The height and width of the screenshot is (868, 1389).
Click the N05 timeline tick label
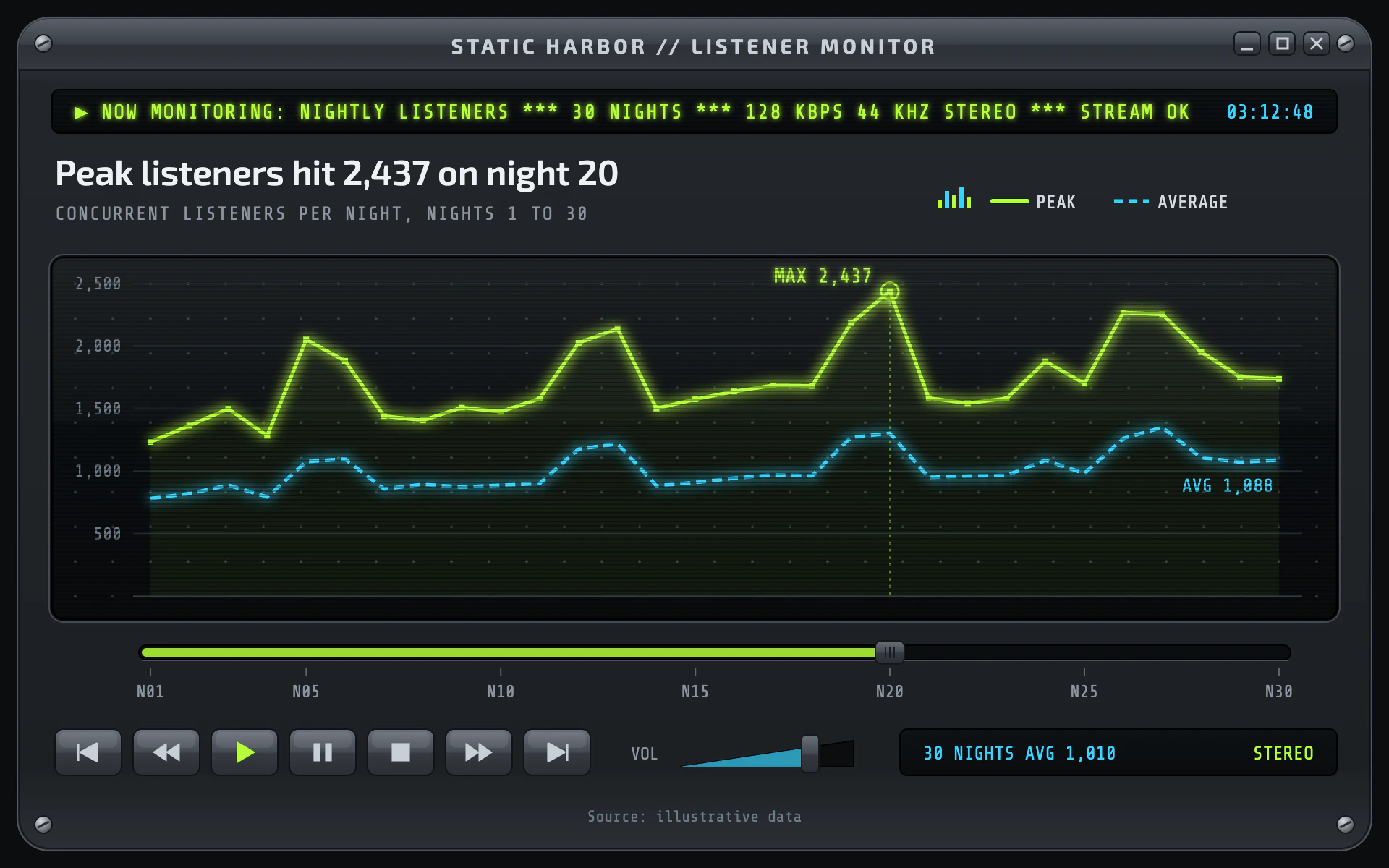tap(306, 692)
